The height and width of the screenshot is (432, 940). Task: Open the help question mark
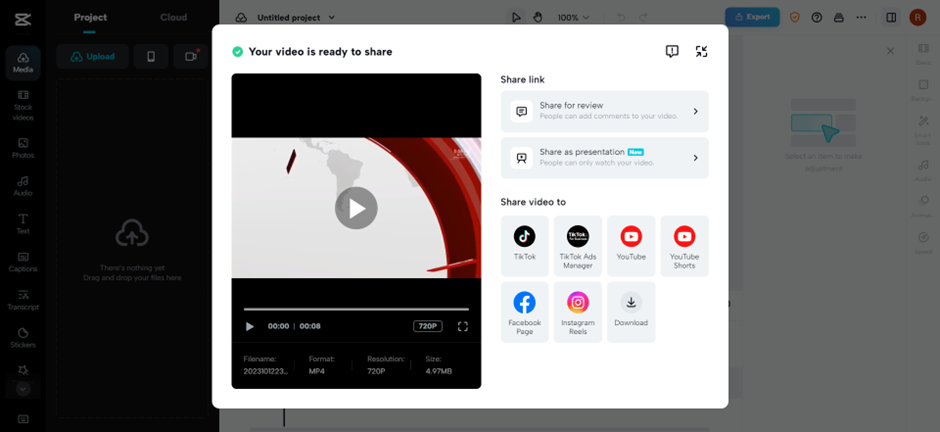coord(817,17)
